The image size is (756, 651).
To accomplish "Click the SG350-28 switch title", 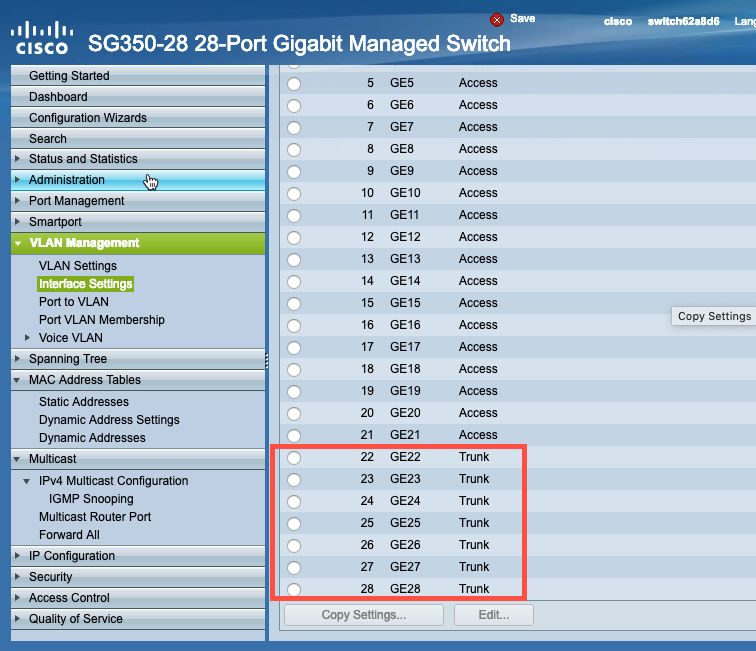I will pos(299,43).
